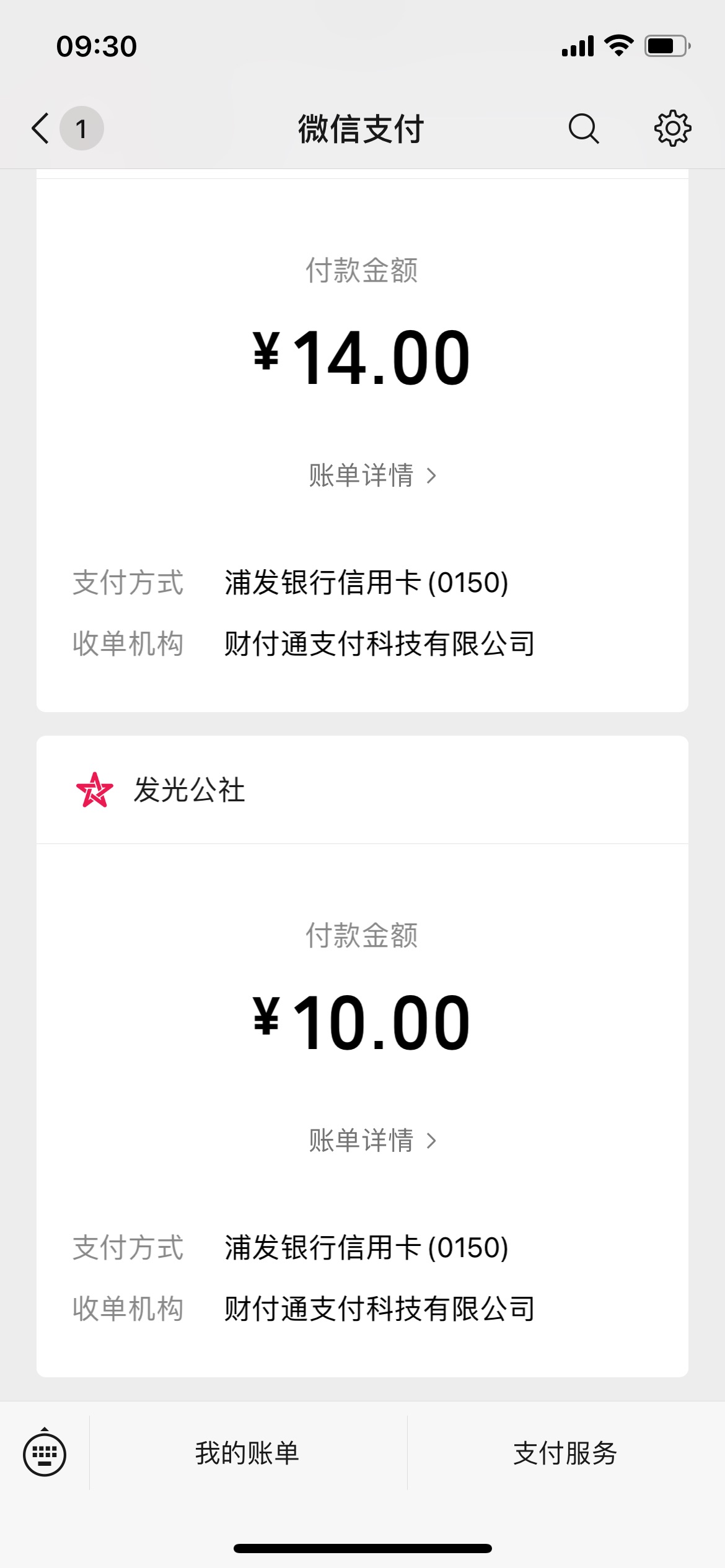Viewport: 725px width, 1568px height.
Task: Expand the 支付服务 bottom menu
Action: coord(566,1453)
